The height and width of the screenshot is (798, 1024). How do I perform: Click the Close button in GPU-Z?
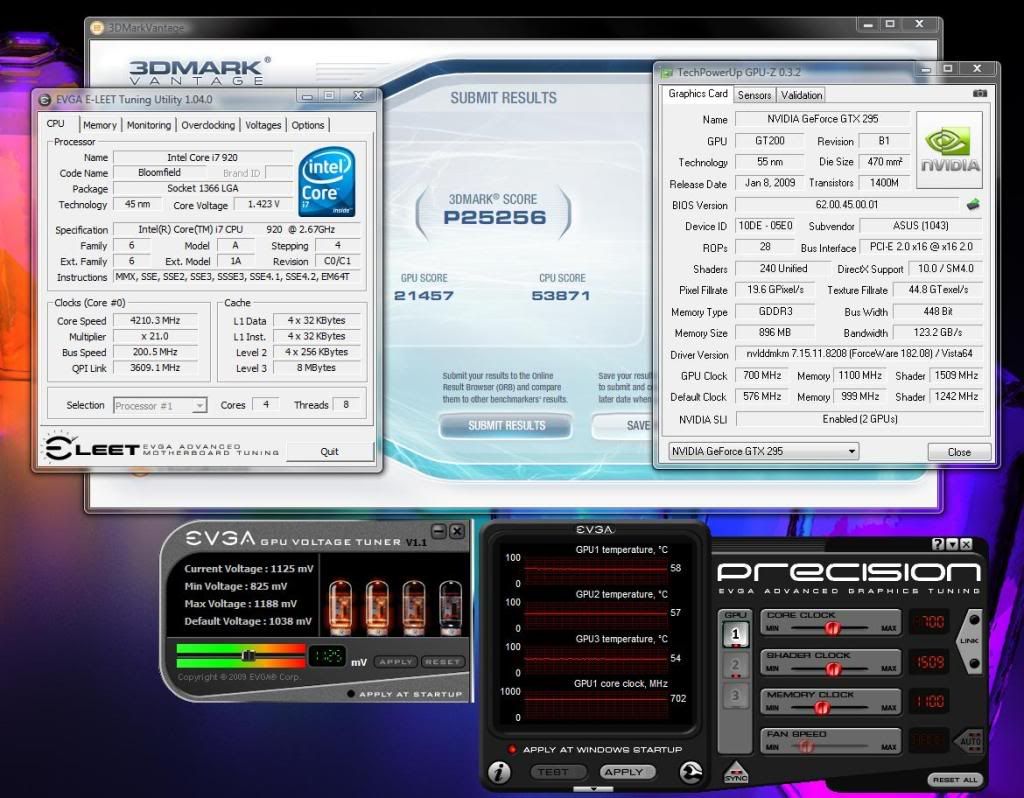point(959,452)
